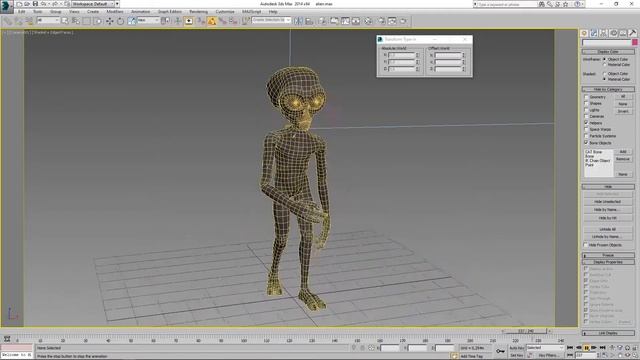Image resolution: width=640 pixels, height=360 pixels.
Task: Open the Rendering menu
Action: (198, 12)
